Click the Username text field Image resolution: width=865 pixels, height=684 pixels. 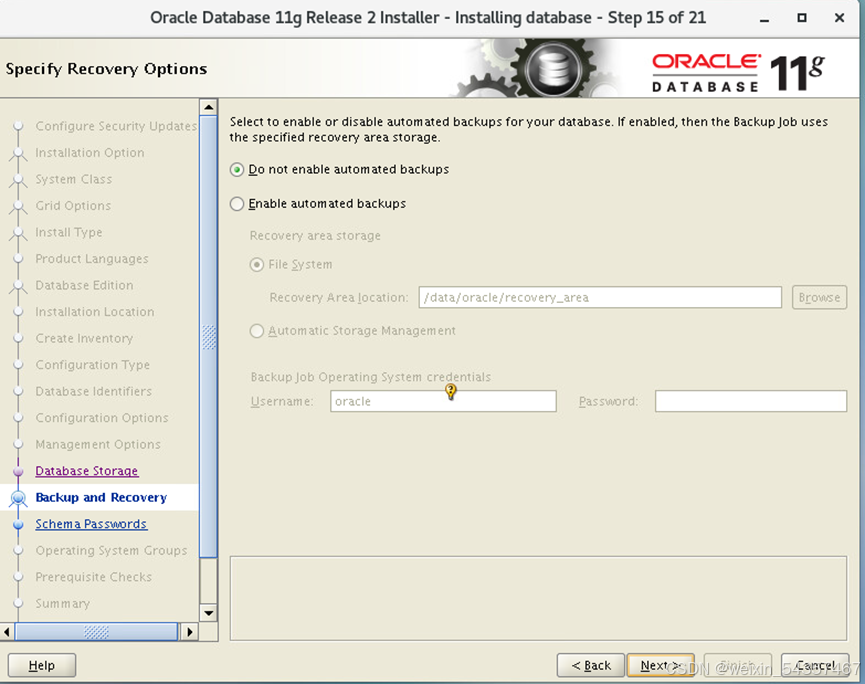[443, 402]
